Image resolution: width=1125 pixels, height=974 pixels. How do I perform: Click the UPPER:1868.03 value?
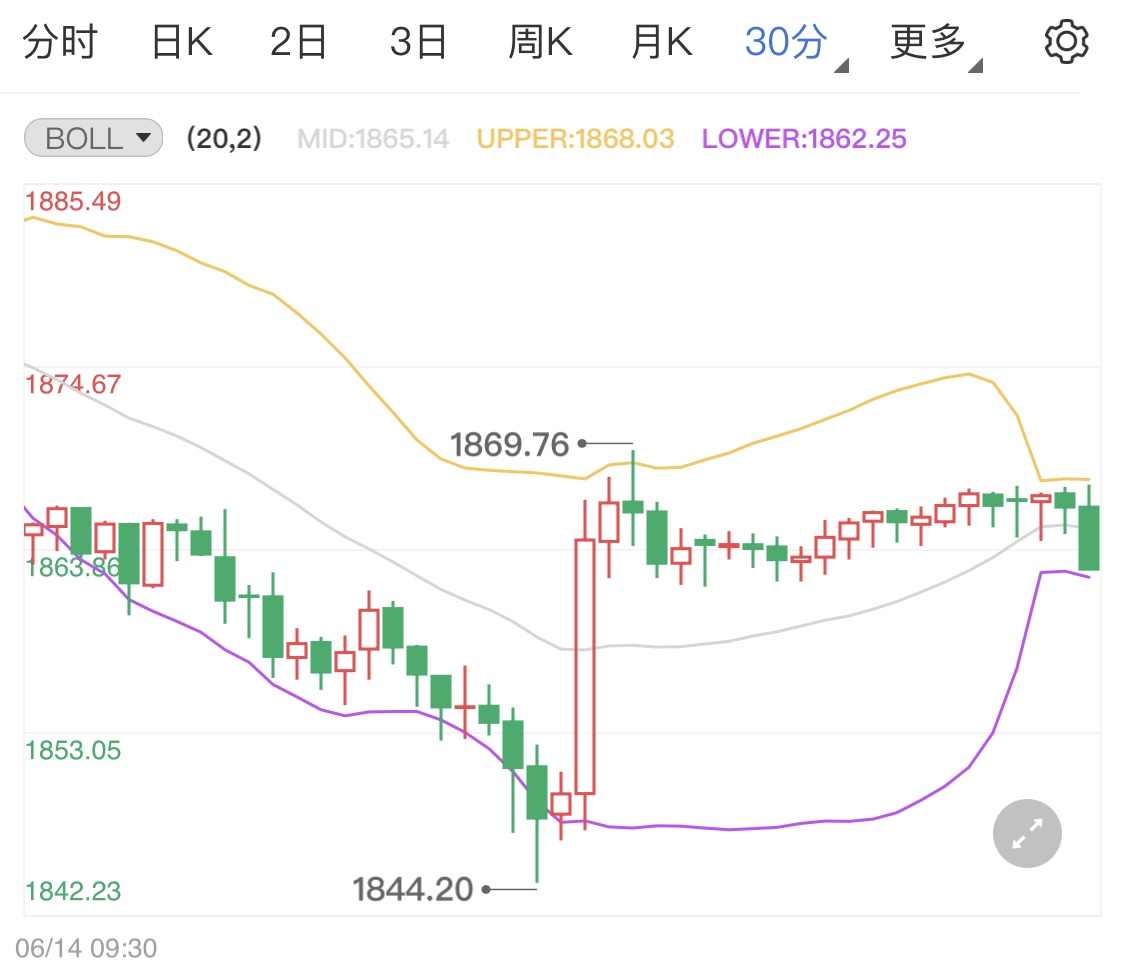pos(575,138)
